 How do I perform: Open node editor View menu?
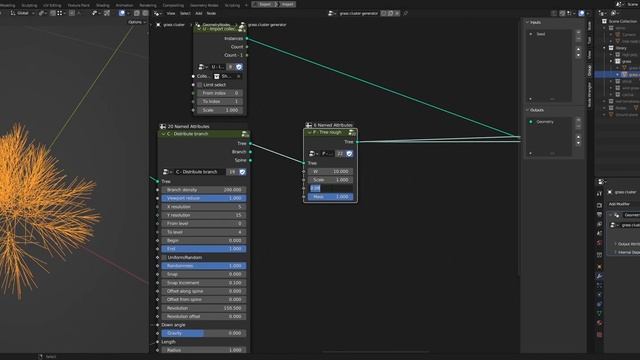(x=171, y=13)
